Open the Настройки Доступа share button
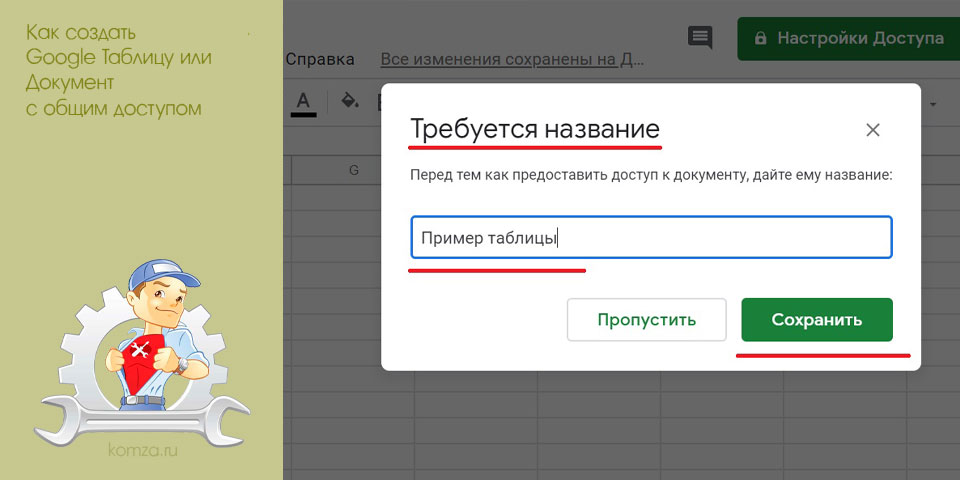The height and width of the screenshot is (480, 960). pyautogui.click(x=849, y=39)
